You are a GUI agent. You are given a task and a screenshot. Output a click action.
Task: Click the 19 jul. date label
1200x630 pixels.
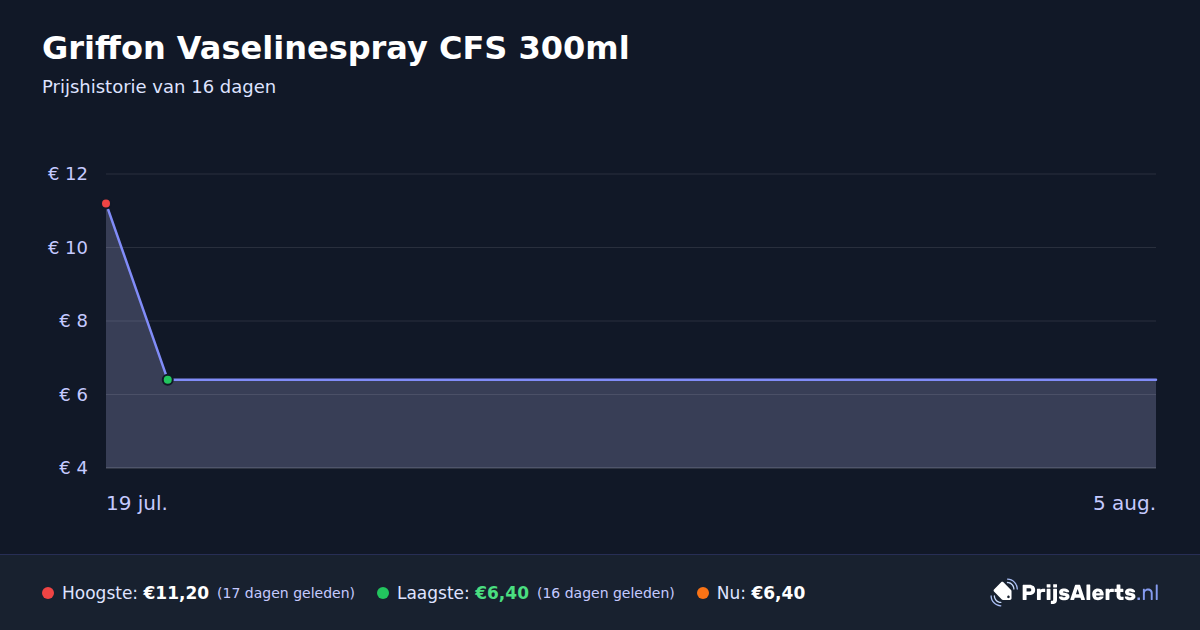click(137, 503)
